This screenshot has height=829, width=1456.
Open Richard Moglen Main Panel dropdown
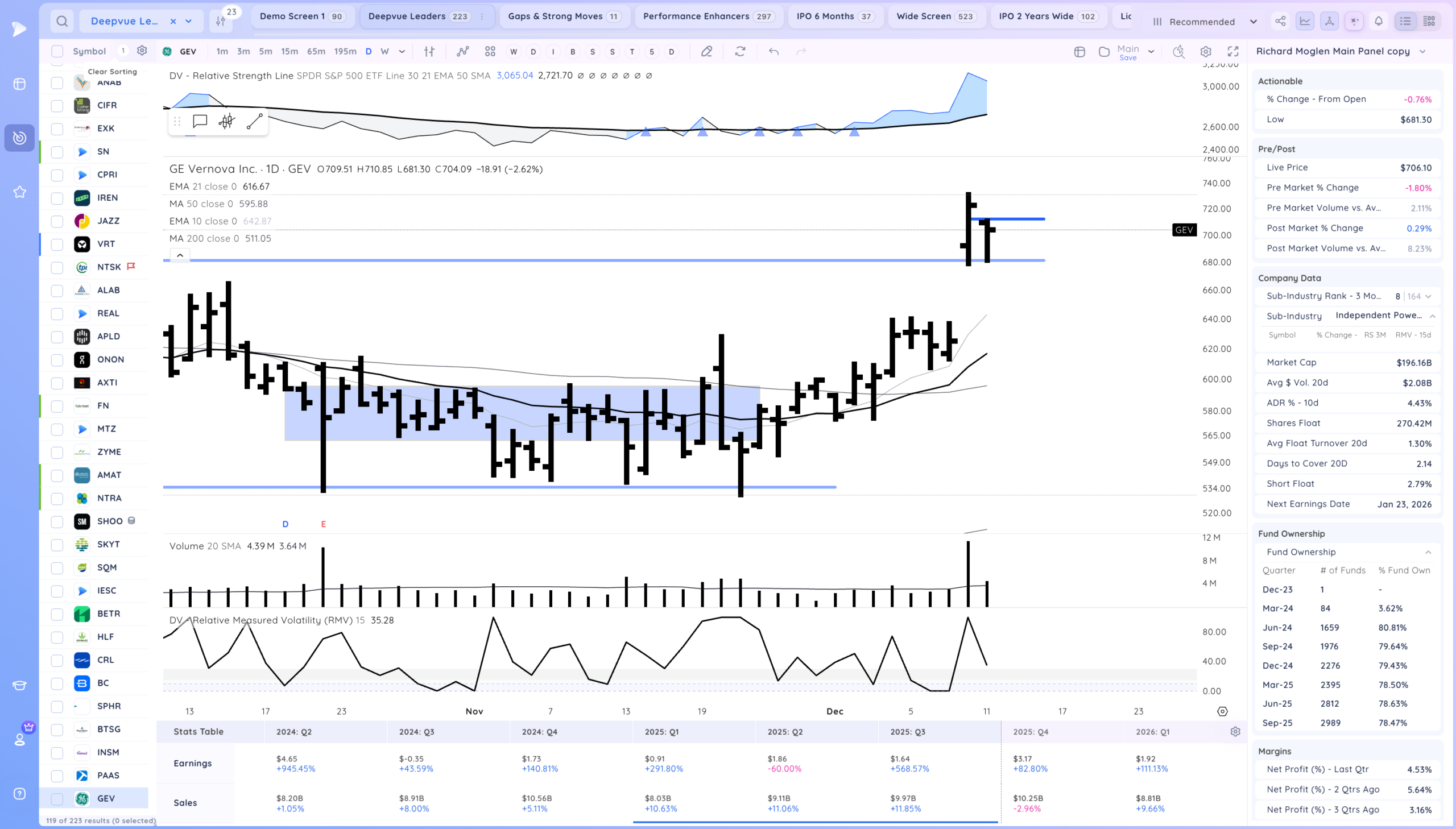click(1422, 52)
